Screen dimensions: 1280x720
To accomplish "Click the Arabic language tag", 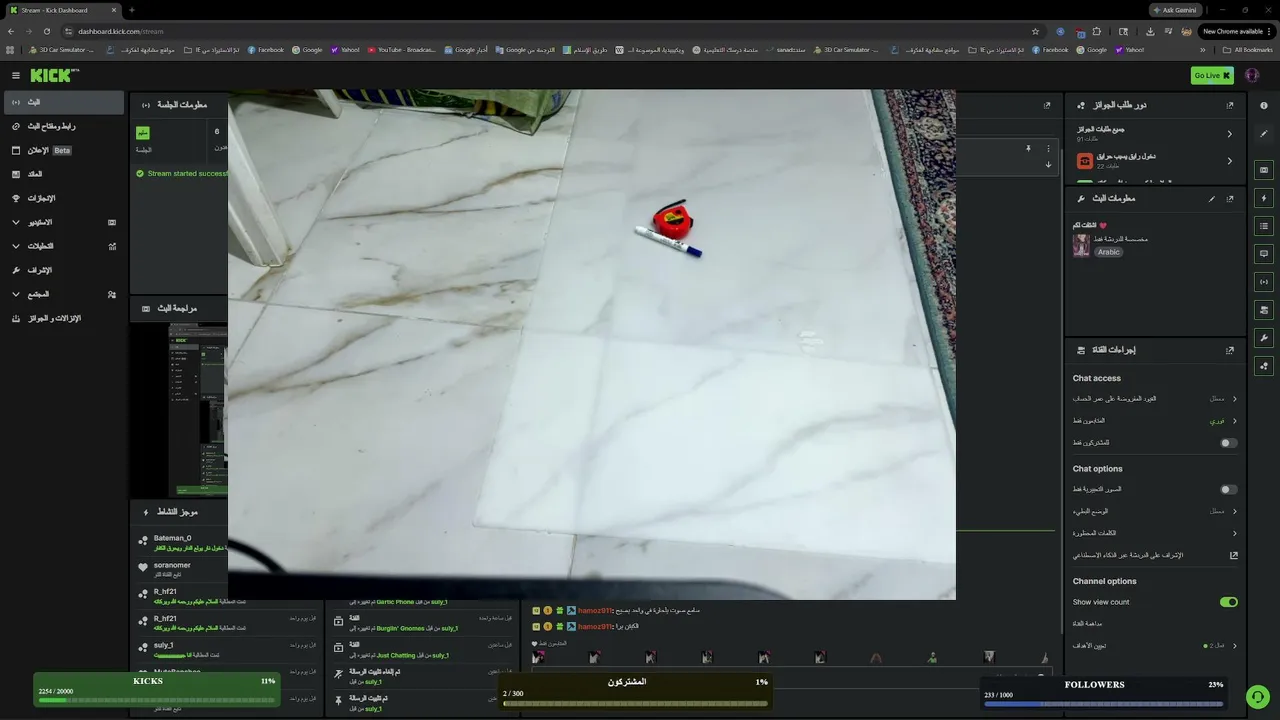I will (x=1109, y=252).
